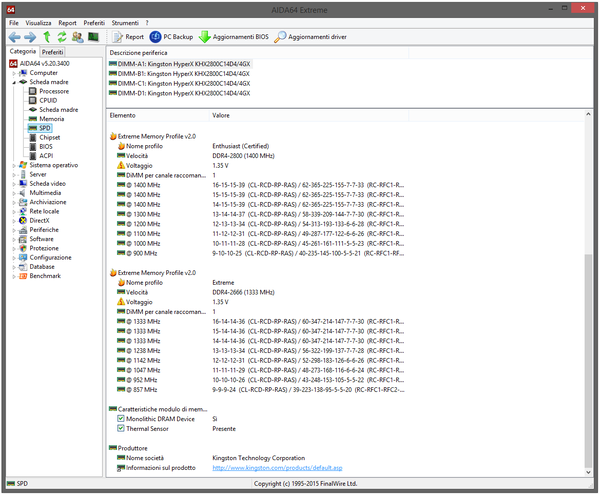Open the Report menu

67,23
